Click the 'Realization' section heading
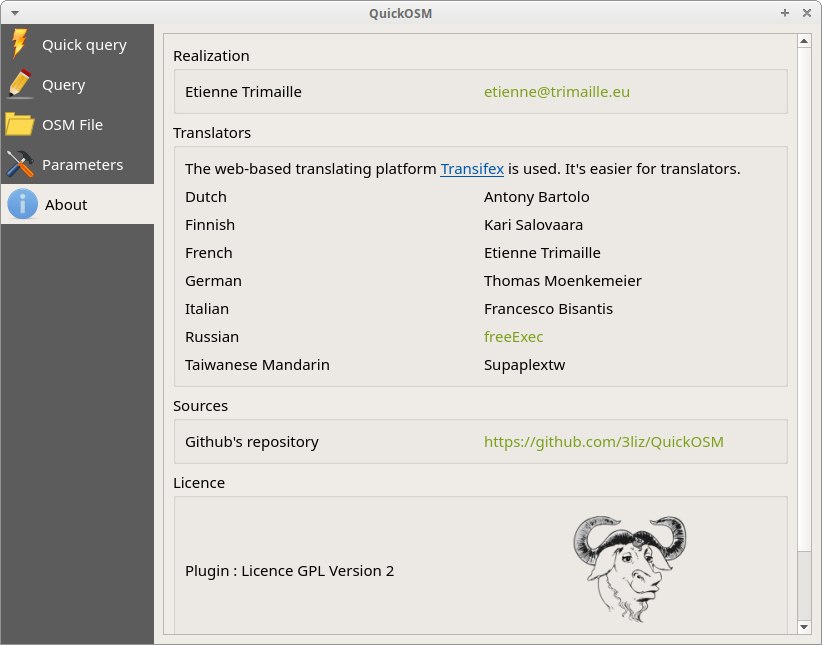The image size is (822, 645). tap(211, 56)
